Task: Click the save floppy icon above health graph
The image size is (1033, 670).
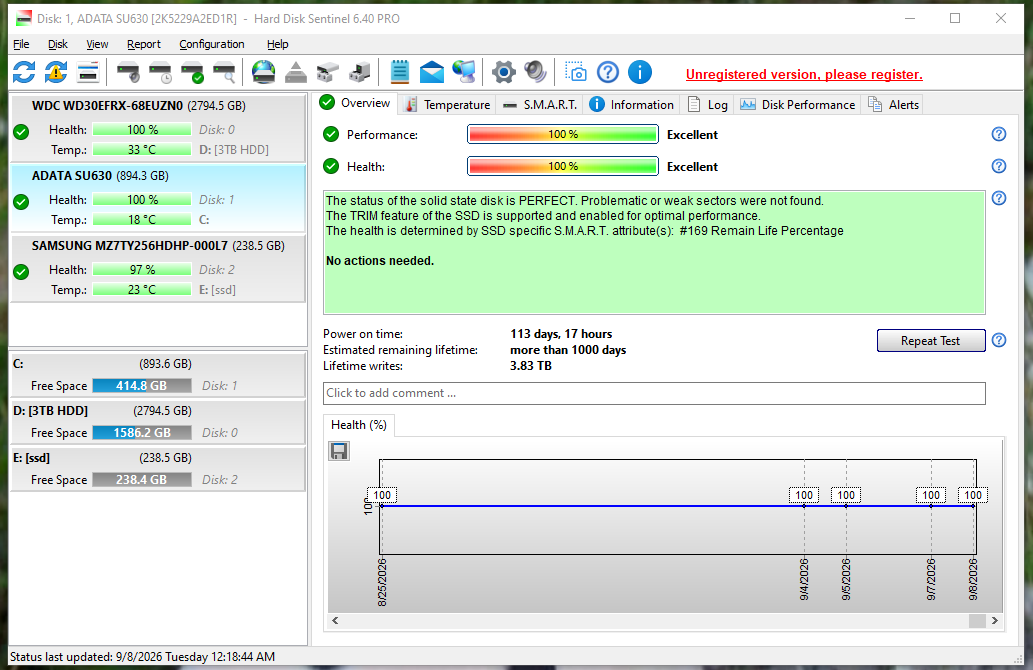Action: point(339,451)
